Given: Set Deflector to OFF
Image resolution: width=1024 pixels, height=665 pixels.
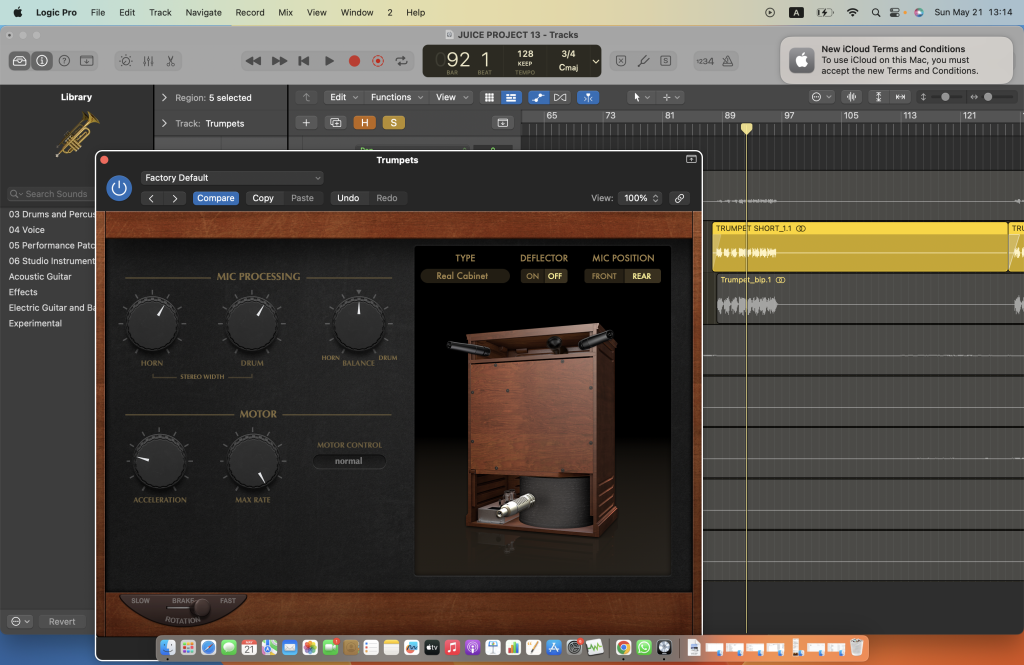Looking at the screenshot, I should 555,276.
